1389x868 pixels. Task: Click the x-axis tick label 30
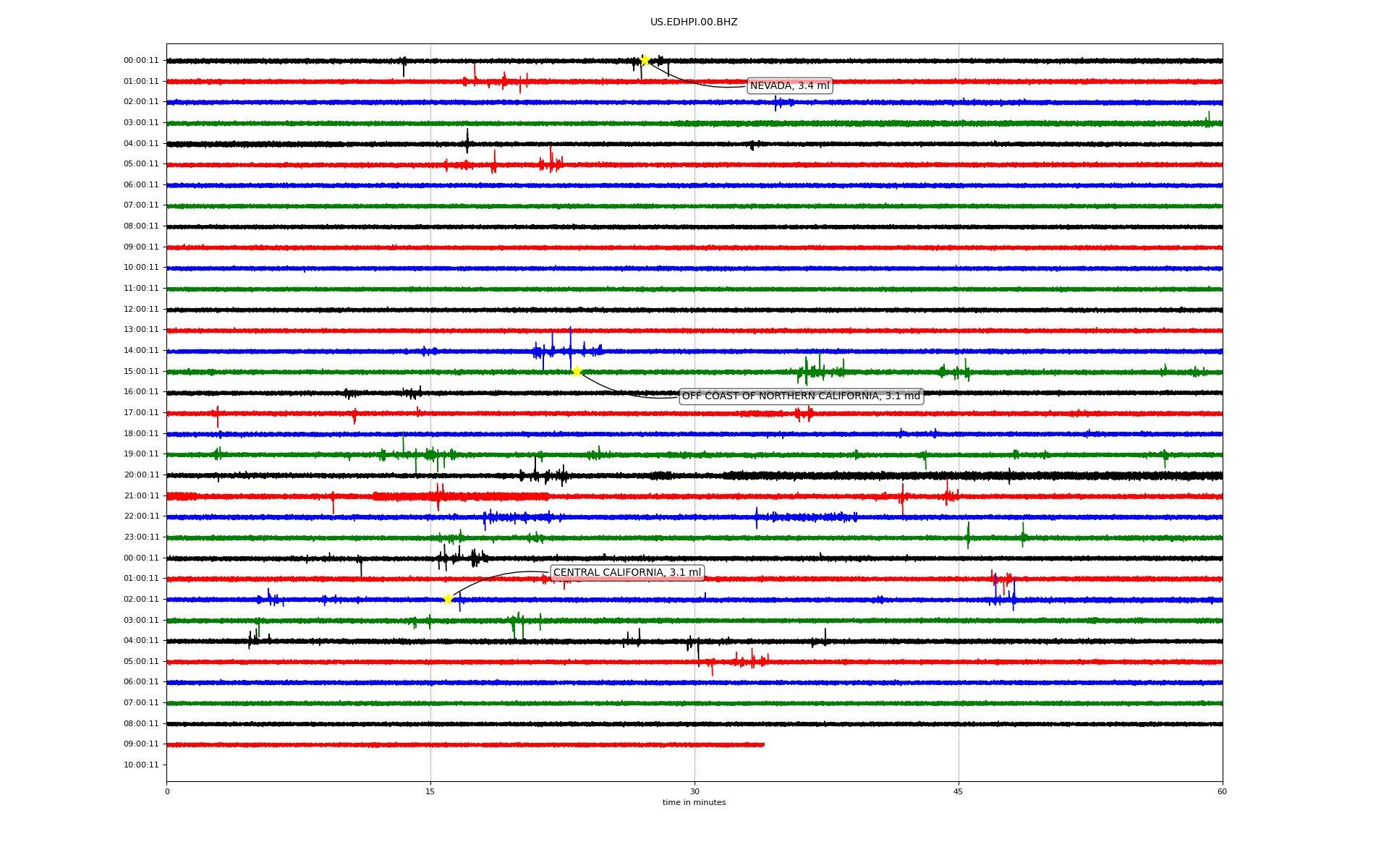(694, 791)
